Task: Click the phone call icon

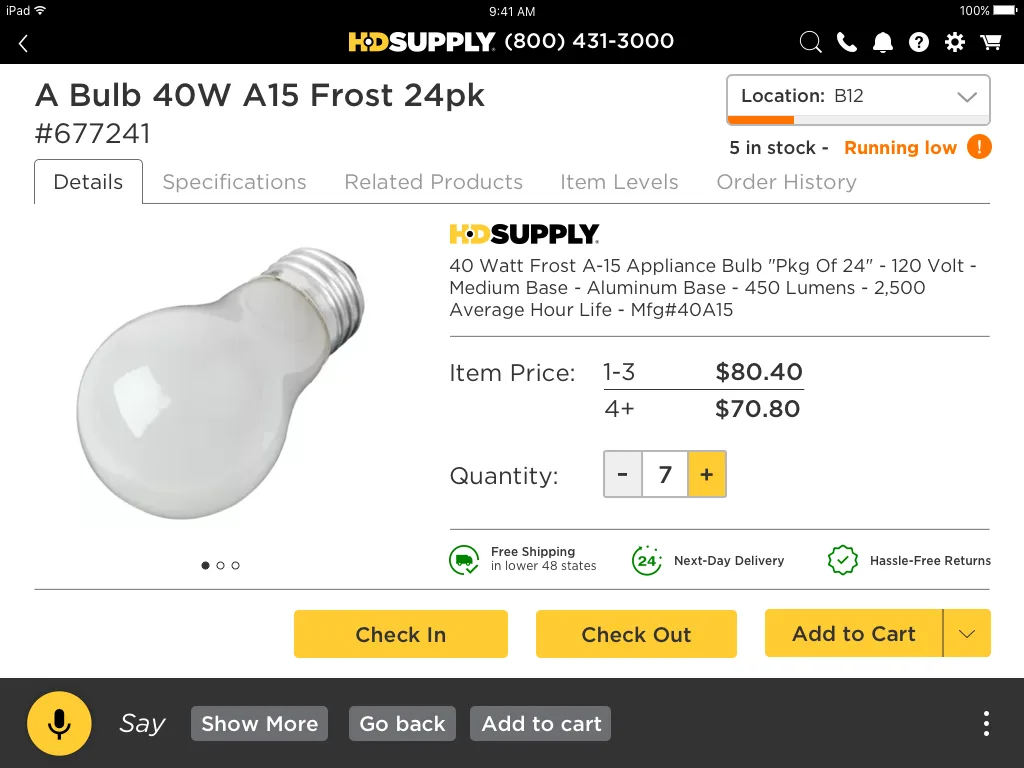Action: point(846,42)
